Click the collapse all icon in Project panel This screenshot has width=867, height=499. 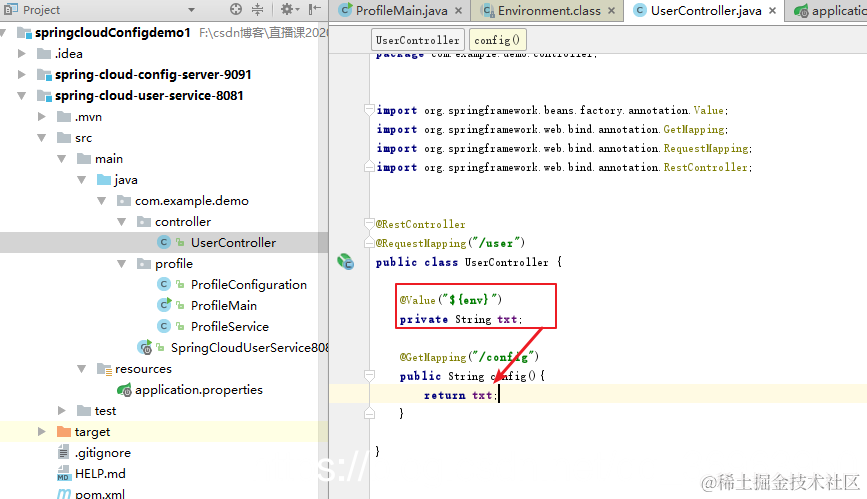[258, 9]
